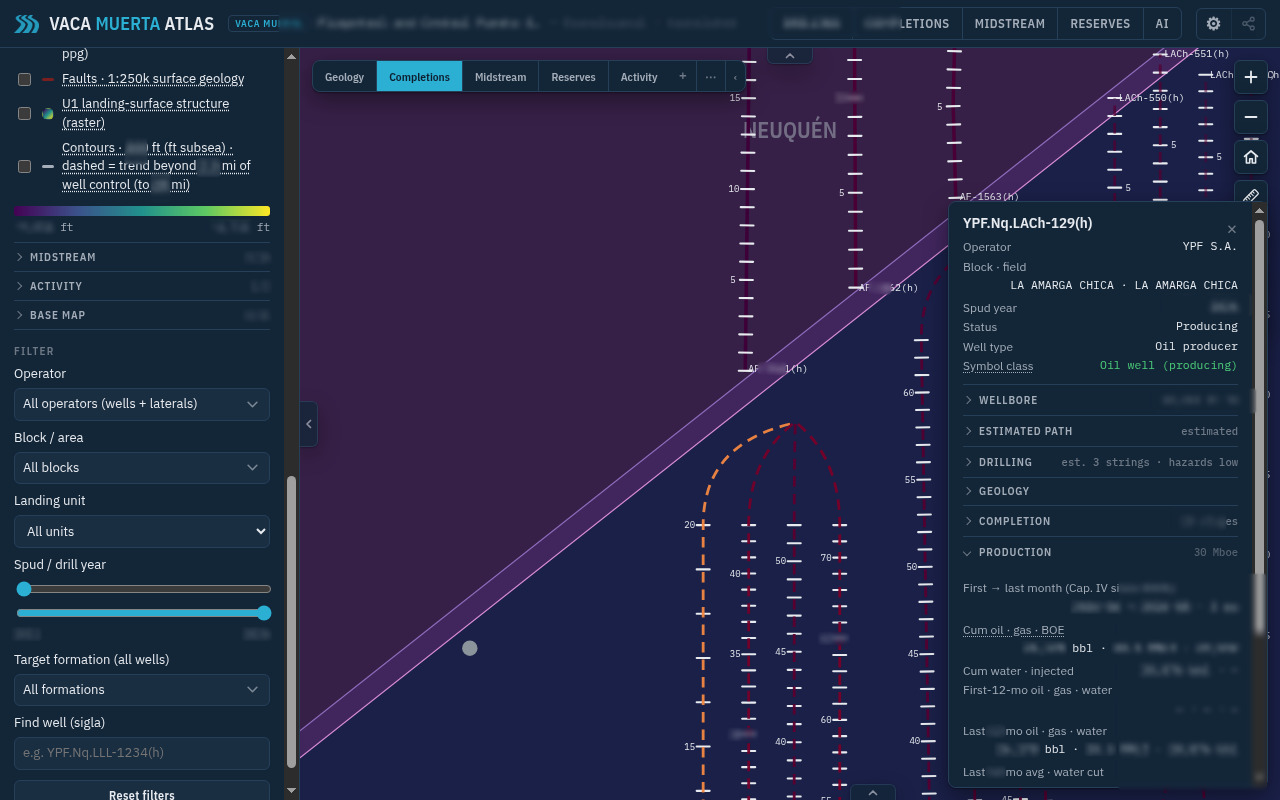The height and width of the screenshot is (800, 1280).
Task: Expand the BASE MAP layer group
Action: [142, 315]
